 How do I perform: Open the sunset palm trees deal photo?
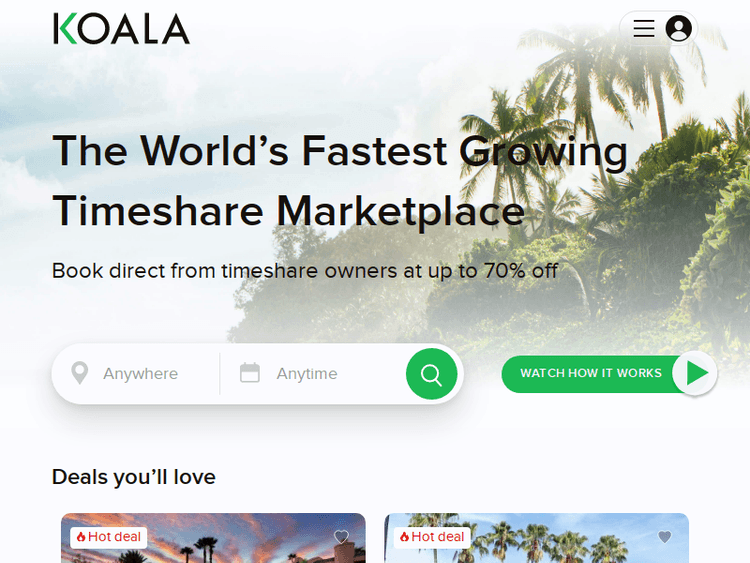213,538
